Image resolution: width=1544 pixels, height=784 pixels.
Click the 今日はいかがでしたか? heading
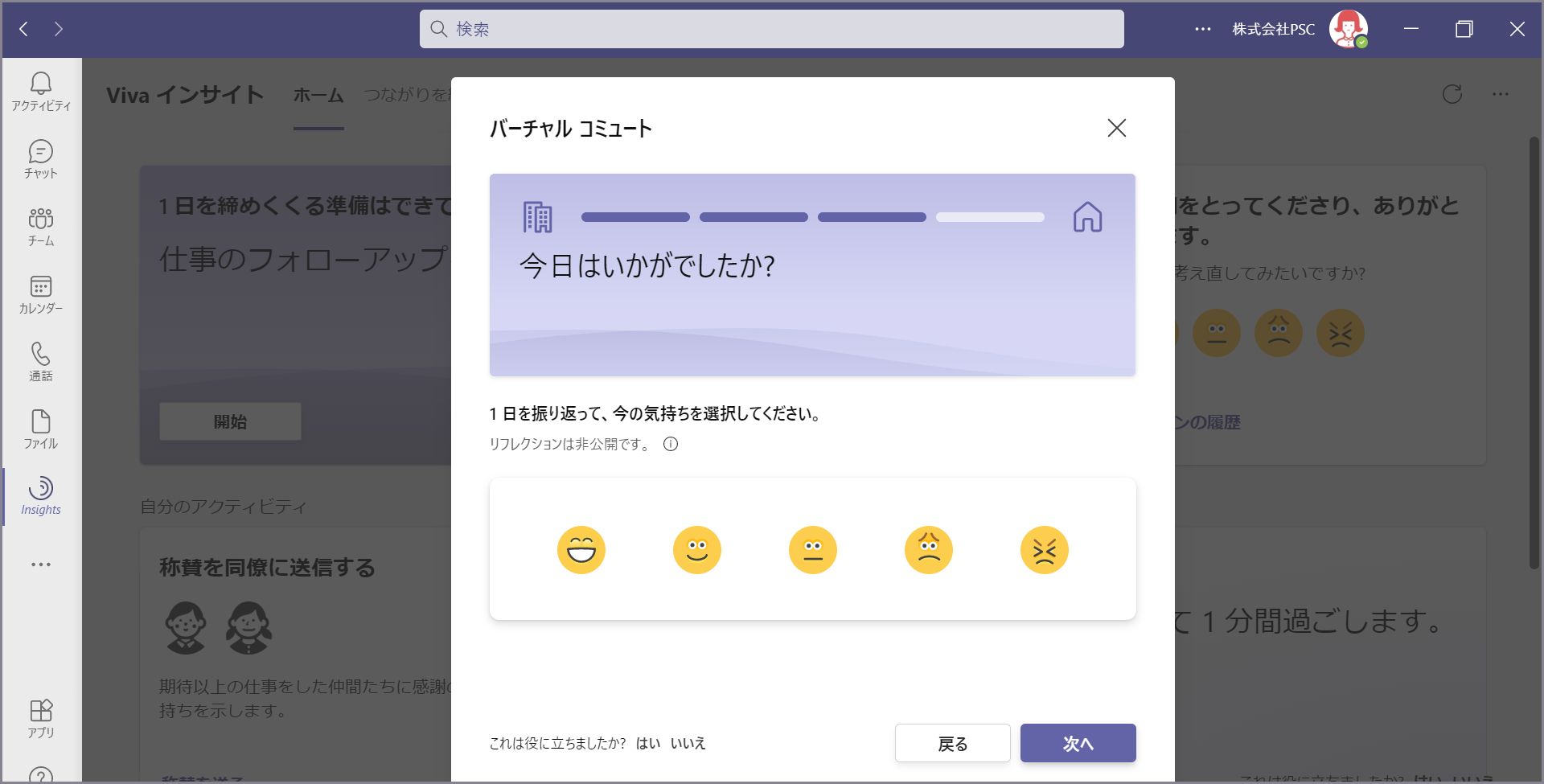(647, 265)
